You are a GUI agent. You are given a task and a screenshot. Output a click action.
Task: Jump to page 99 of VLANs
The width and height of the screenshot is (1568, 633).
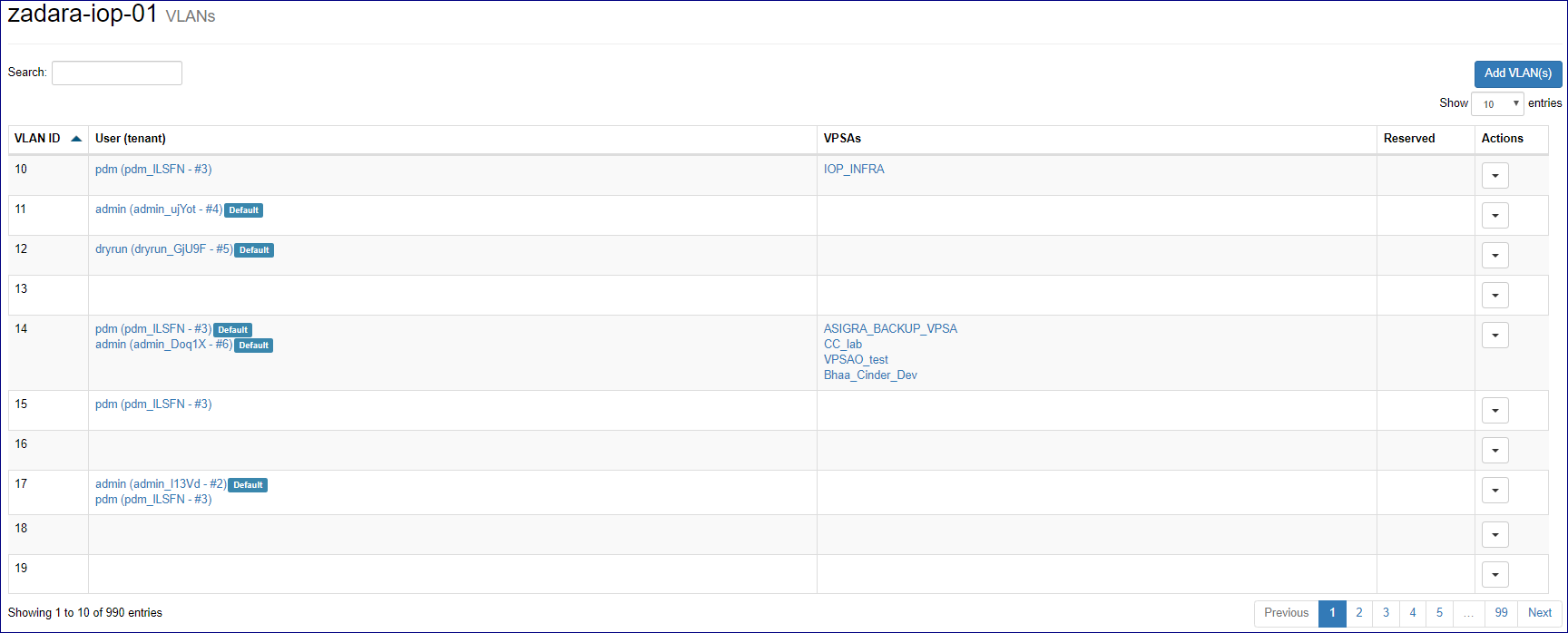tap(1501, 613)
